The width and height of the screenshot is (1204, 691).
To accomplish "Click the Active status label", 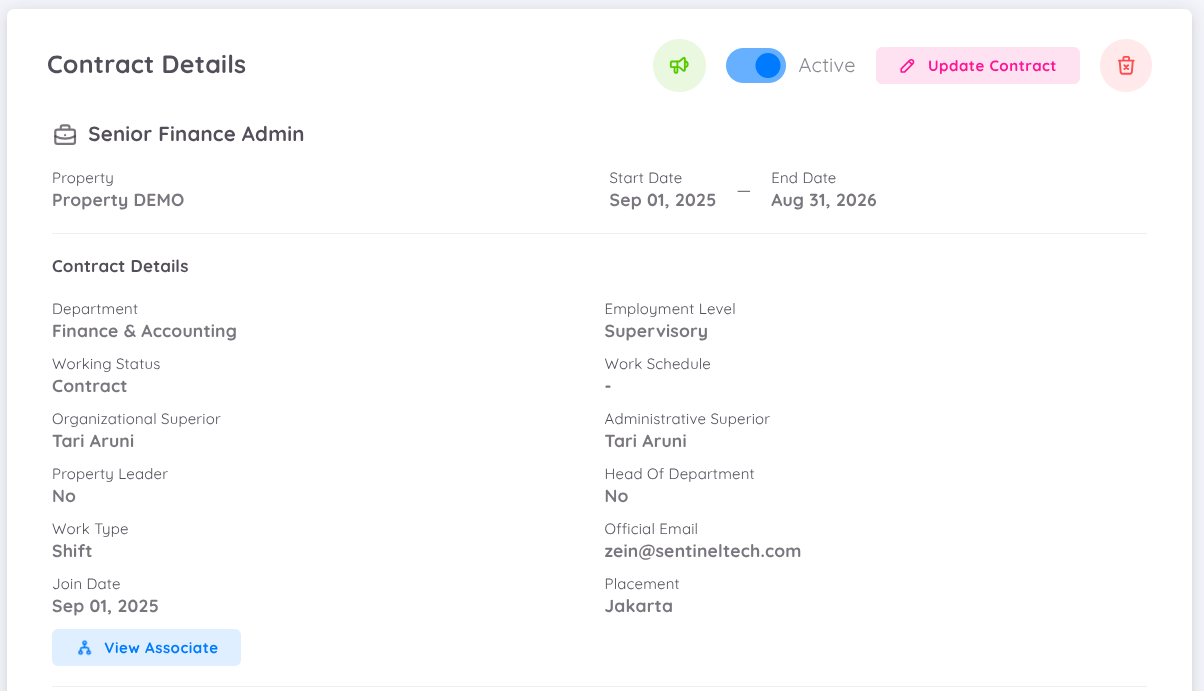I will click(x=827, y=64).
